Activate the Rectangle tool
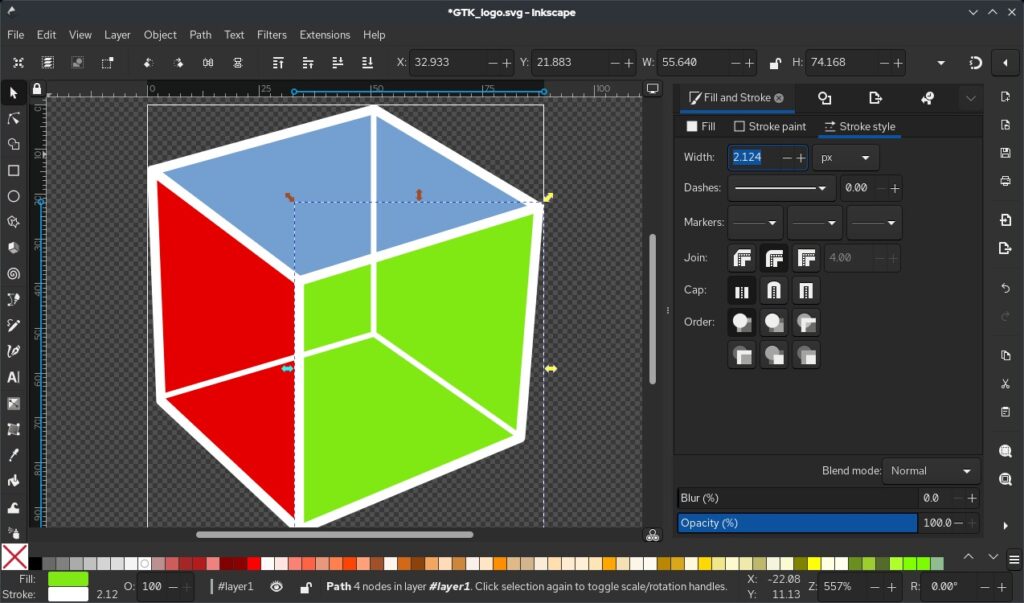This screenshot has height=603, width=1024. click(13, 170)
